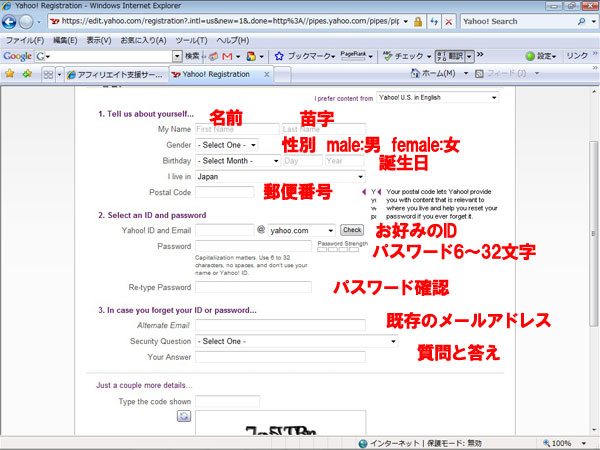Open the 編集(E) menu

pyautogui.click(x=65, y=40)
